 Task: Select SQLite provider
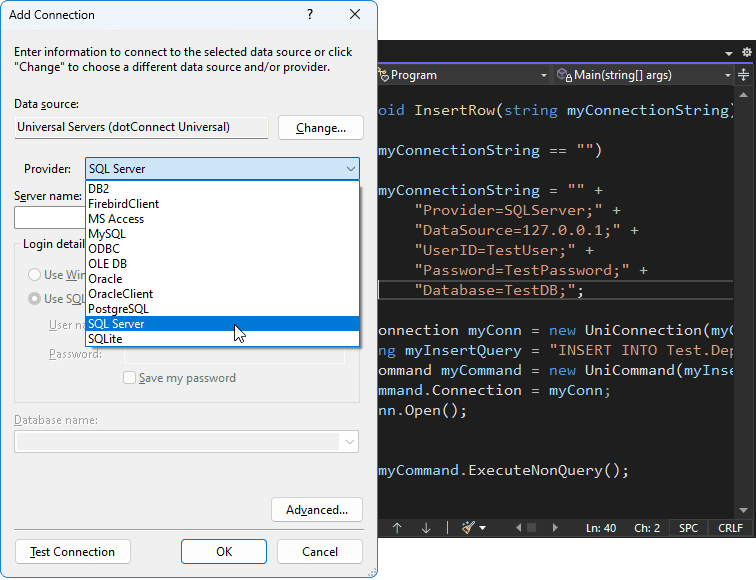click(222, 338)
